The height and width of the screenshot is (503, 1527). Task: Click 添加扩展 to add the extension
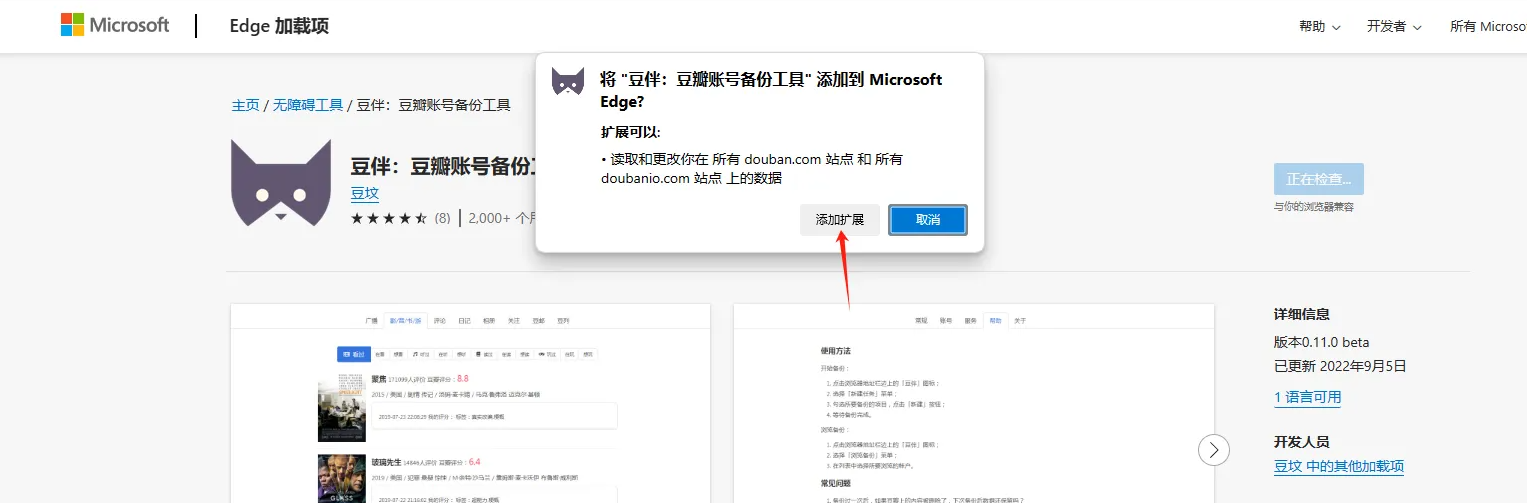pos(839,220)
